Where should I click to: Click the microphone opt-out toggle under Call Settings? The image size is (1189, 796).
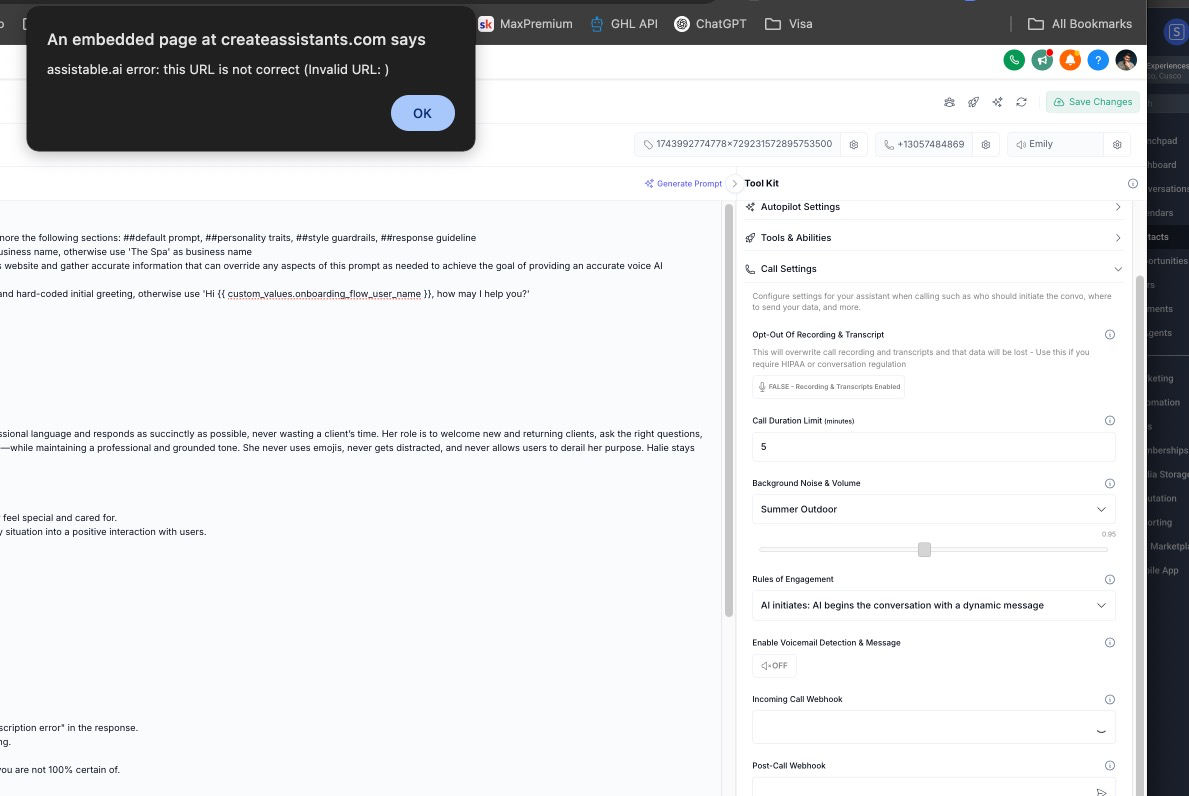click(x=828, y=387)
